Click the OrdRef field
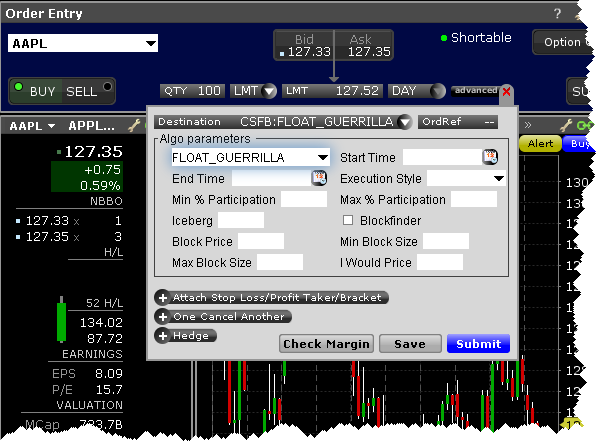The height and width of the screenshot is (446, 603). [x=458, y=122]
